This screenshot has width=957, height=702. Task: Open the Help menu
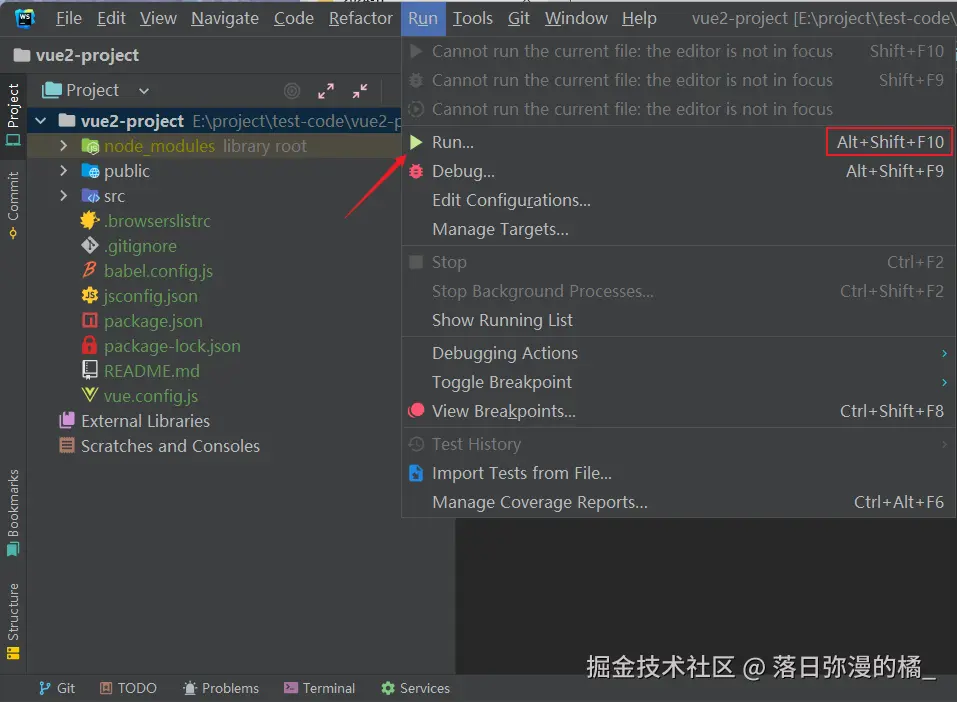click(639, 18)
